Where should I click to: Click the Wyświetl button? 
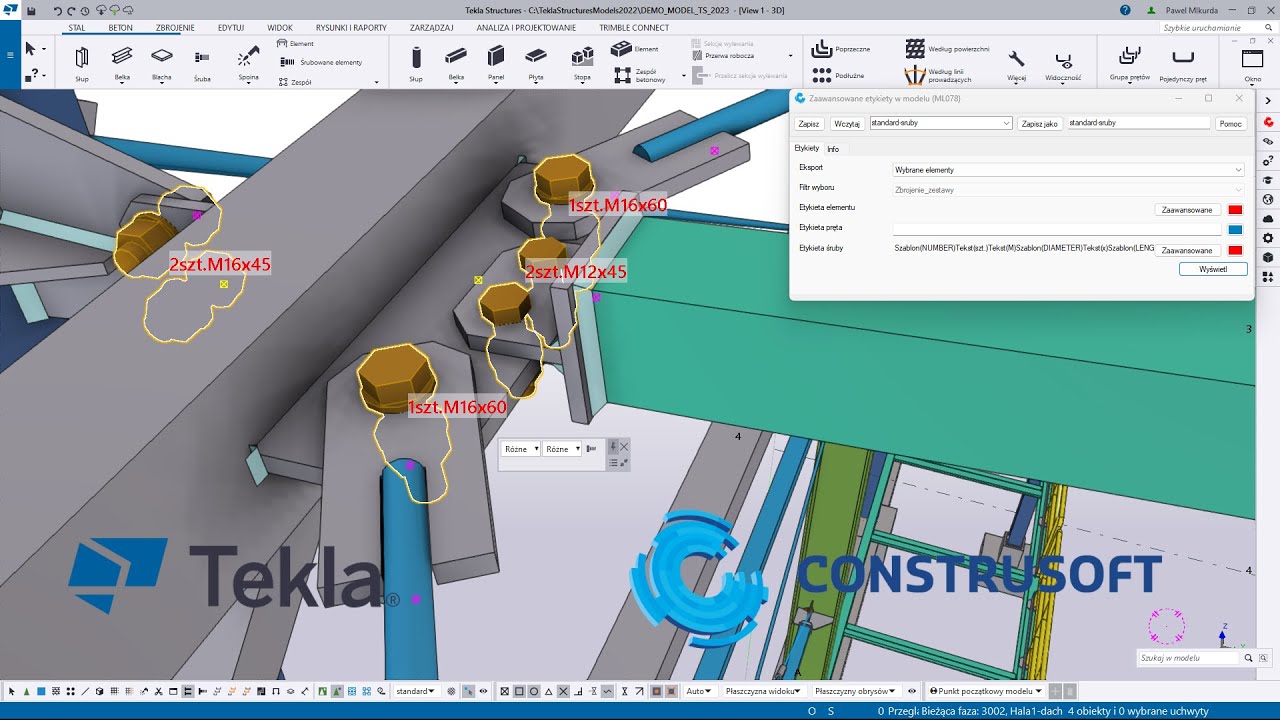click(x=1213, y=269)
